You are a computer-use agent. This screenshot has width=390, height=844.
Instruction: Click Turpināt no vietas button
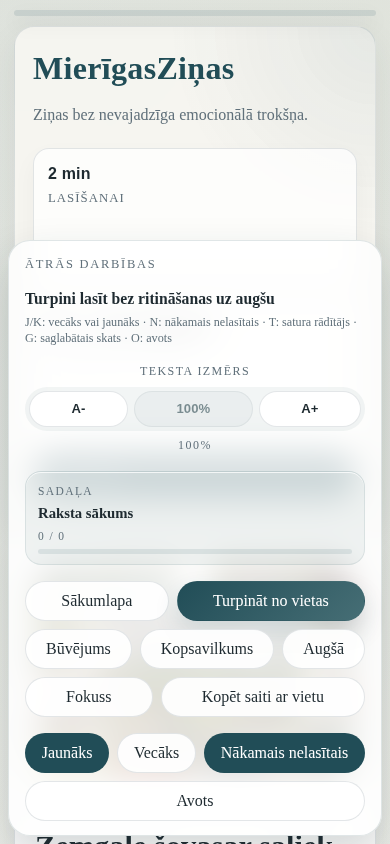click(x=271, y=601)
